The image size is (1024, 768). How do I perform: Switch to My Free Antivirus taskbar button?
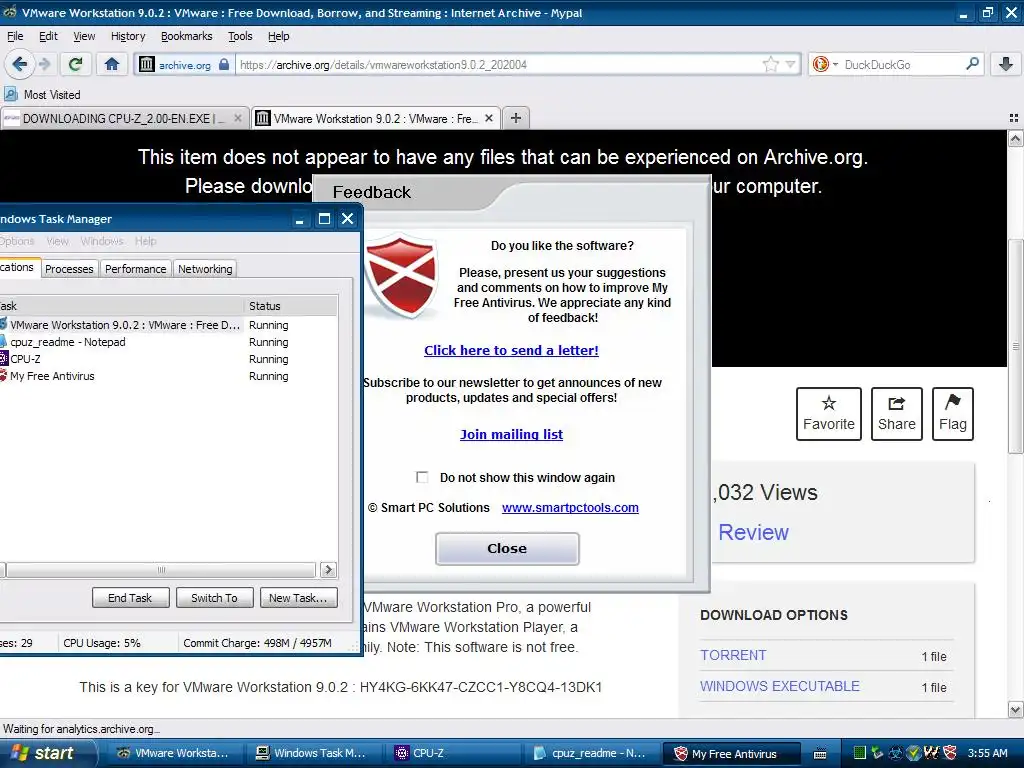pos(731,753)
